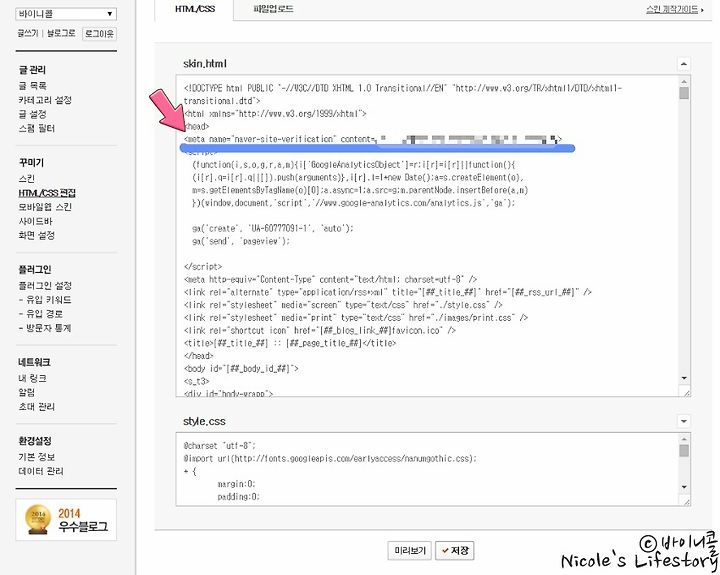Viewport: 720px width, 575px height.
Task: Click the DOCTYPE line in skin.html
Action: point(403,94)
